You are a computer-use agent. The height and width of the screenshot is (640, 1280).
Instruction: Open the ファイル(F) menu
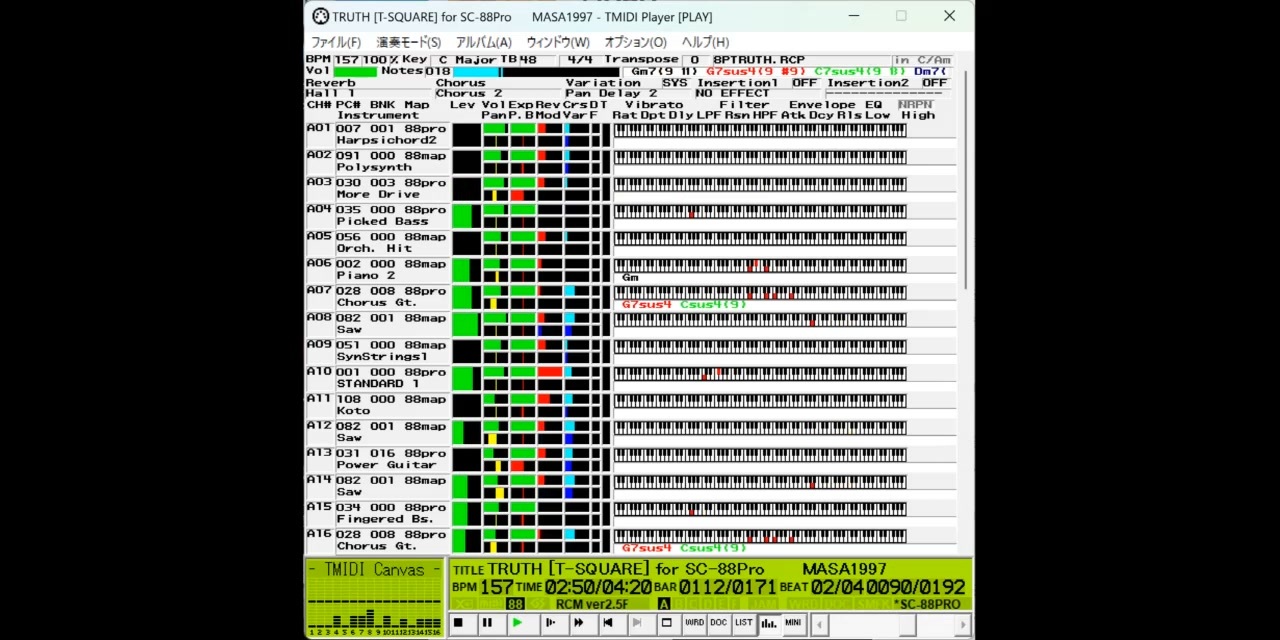pyautogui.click(x=336, y=42)
